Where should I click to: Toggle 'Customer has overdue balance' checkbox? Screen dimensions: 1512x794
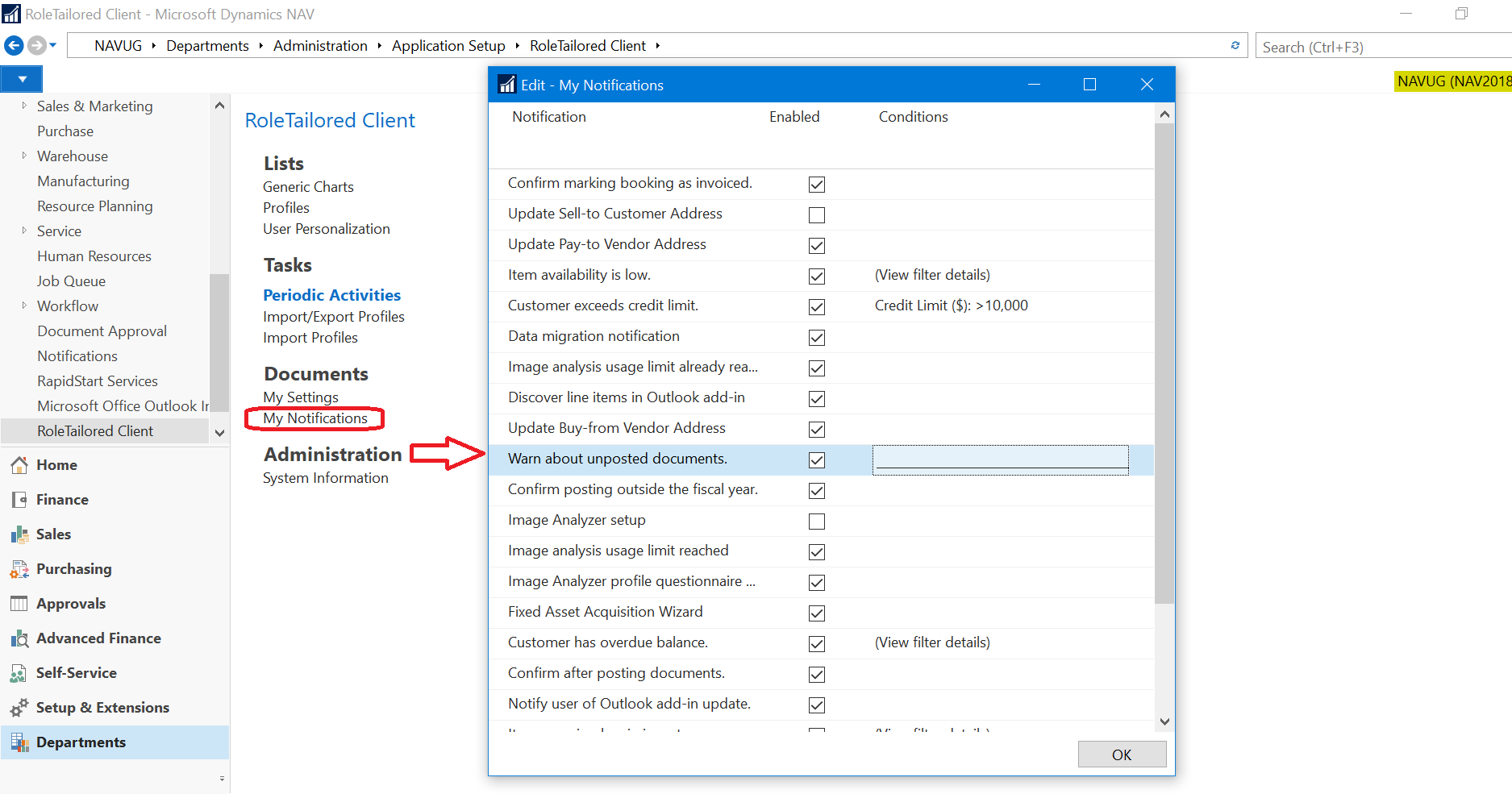(817, 644)
